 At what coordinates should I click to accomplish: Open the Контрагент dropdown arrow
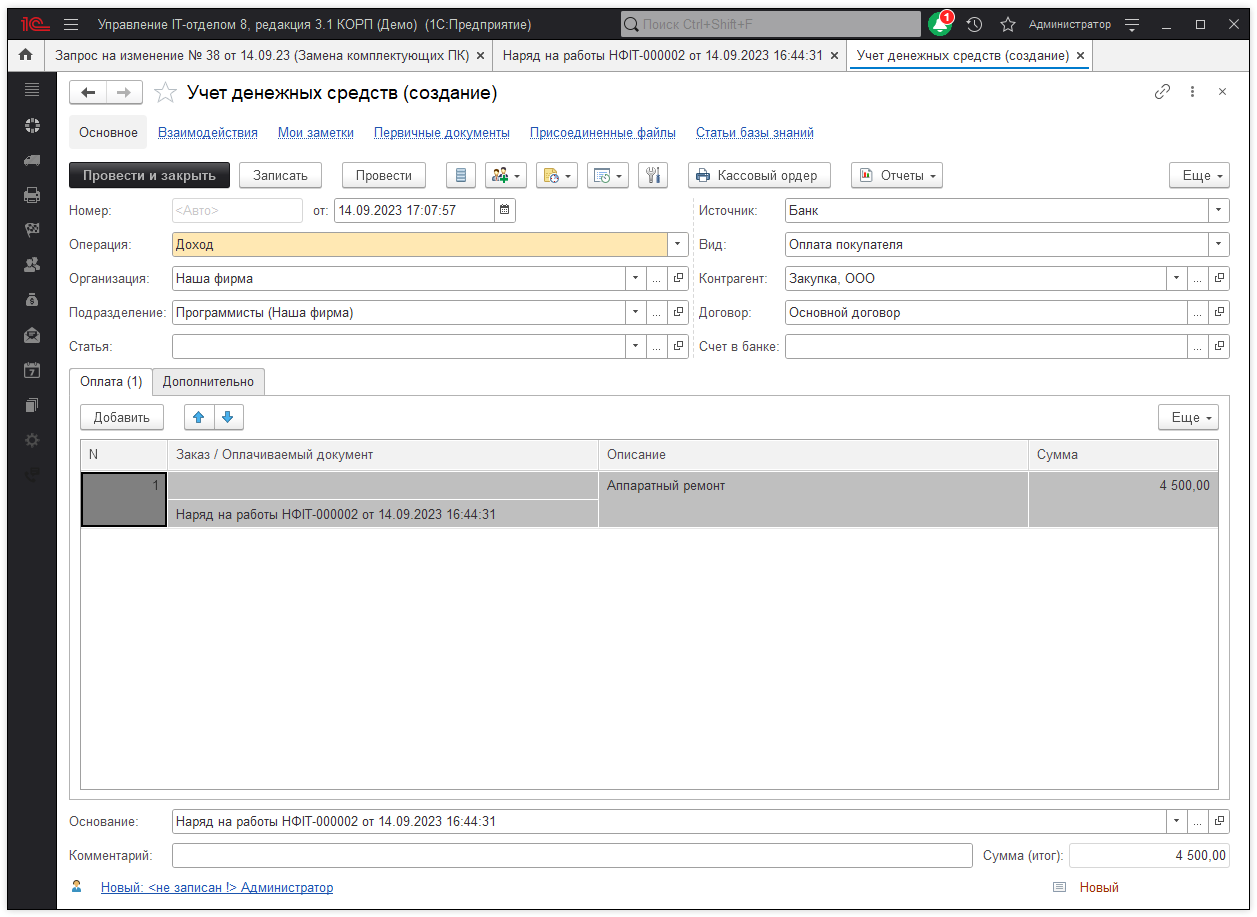(1176, 278)
